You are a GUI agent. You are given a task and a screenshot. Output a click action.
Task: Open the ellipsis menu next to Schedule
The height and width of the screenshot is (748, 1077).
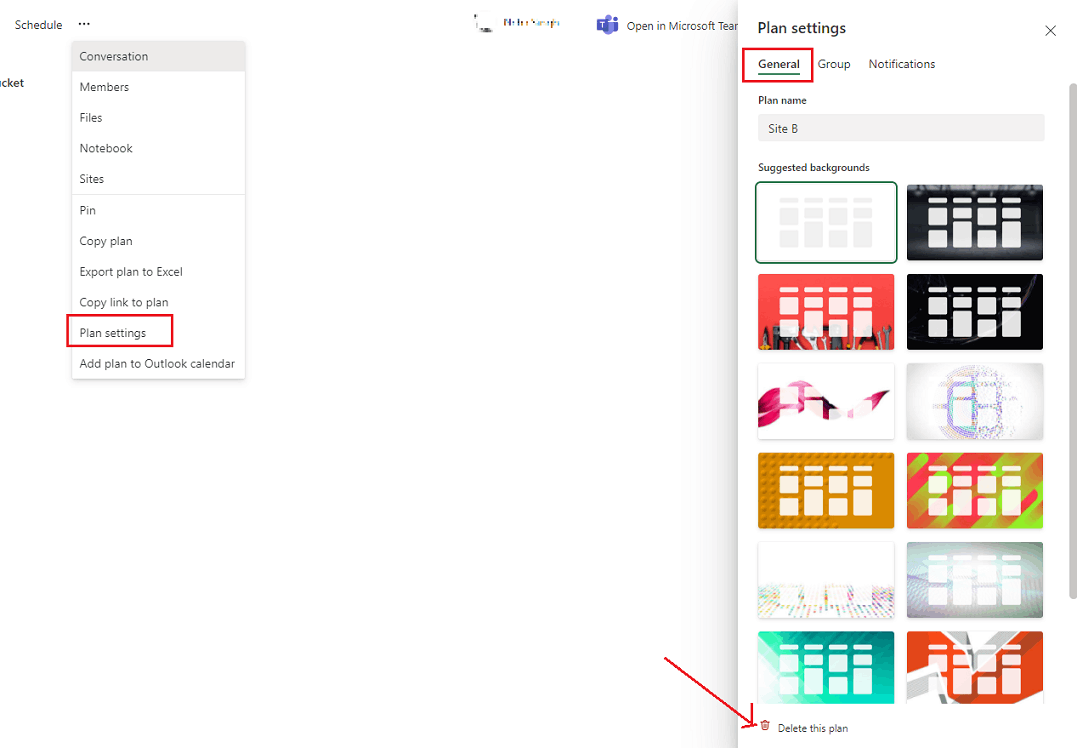84,24
